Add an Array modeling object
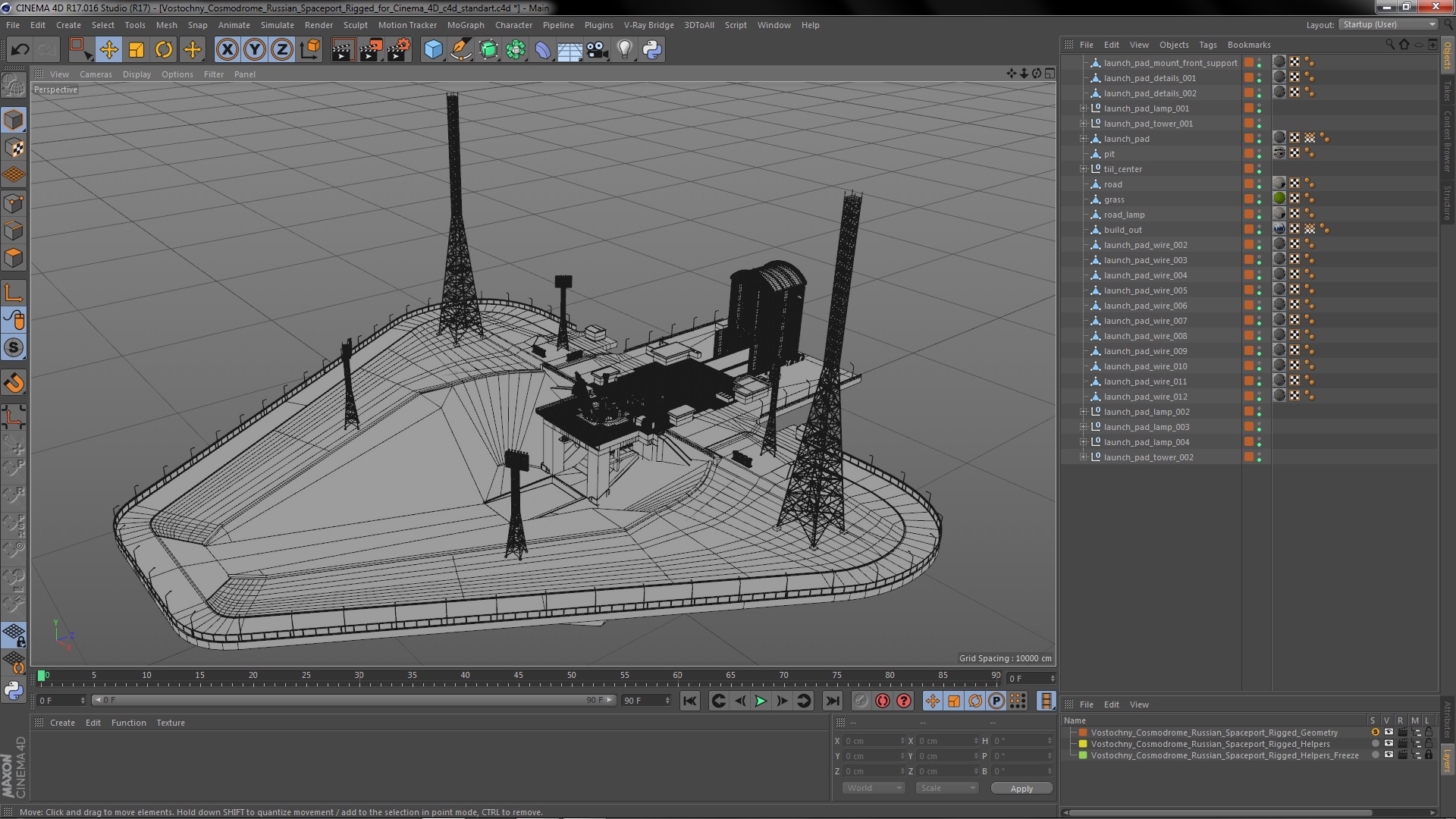Image resolution: width=1456 pixels, height=819 pixels. click(x=516, y=50)
